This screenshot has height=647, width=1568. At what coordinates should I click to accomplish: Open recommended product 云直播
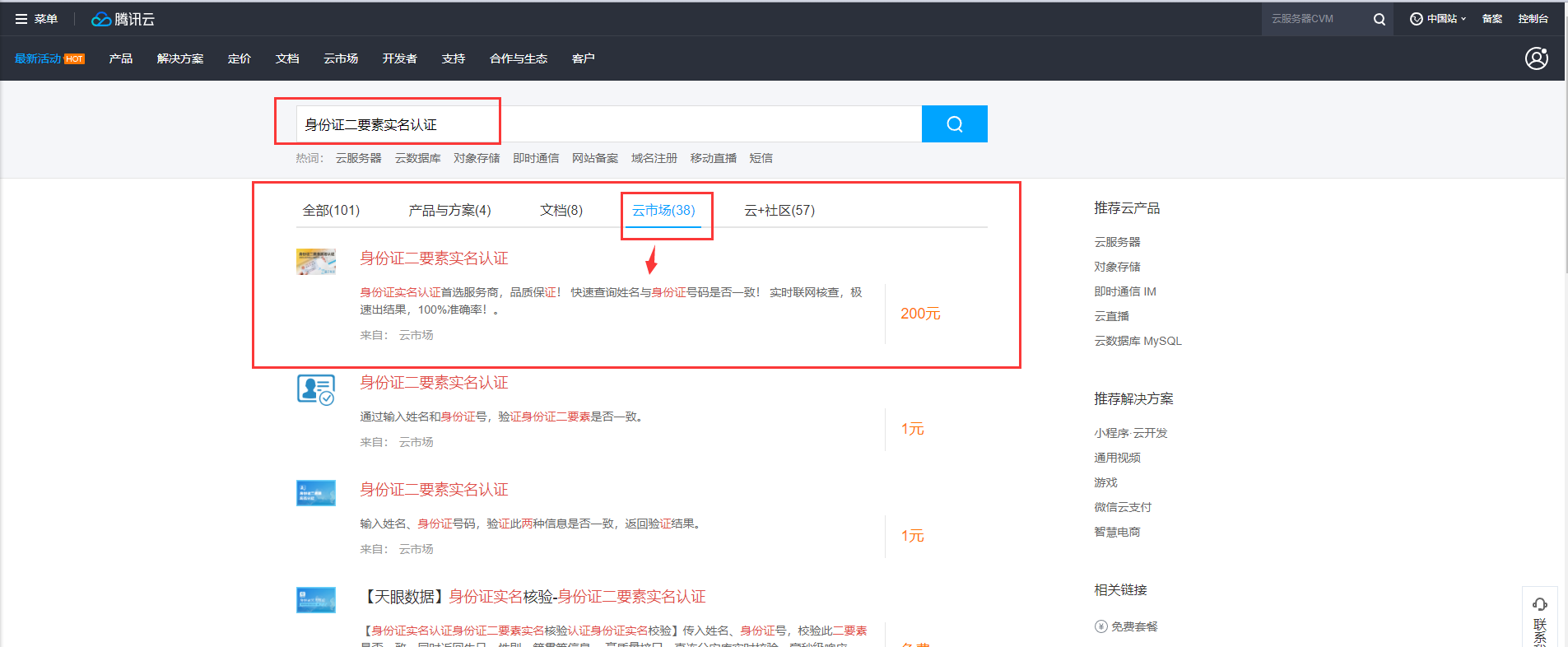point(1111,316)
